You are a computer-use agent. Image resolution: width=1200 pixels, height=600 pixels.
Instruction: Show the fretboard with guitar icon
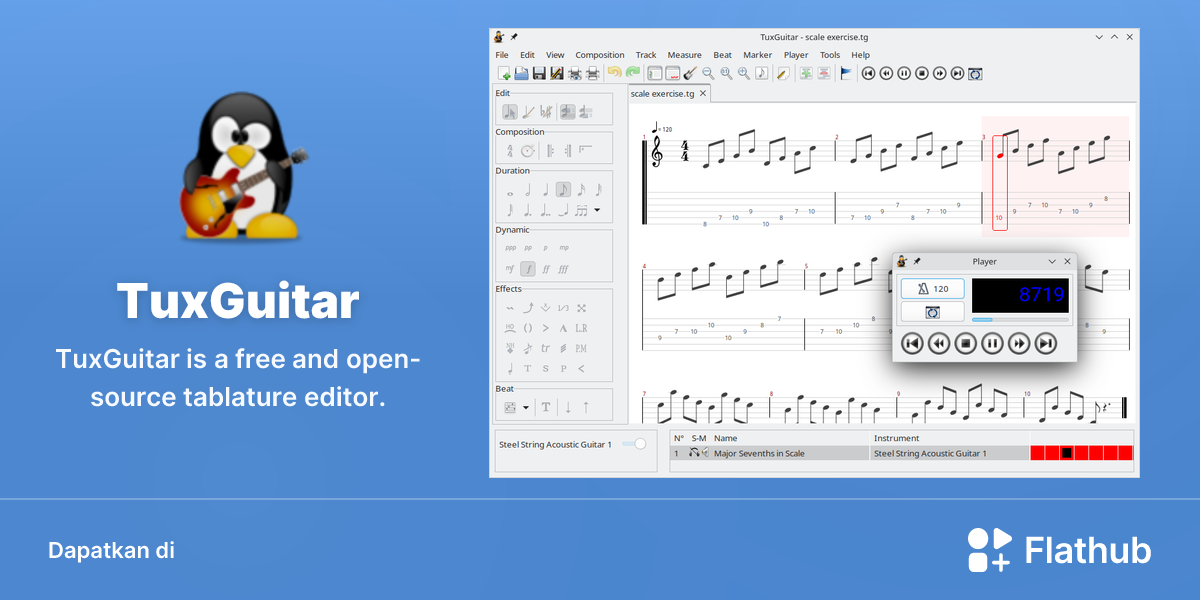690,73
